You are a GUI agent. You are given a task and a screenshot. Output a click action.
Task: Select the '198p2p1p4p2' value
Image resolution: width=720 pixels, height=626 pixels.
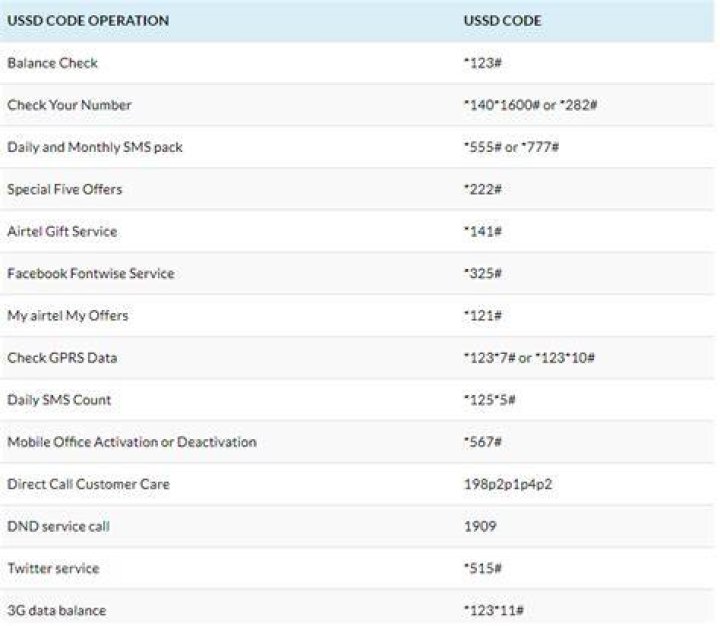coord(508,485)
